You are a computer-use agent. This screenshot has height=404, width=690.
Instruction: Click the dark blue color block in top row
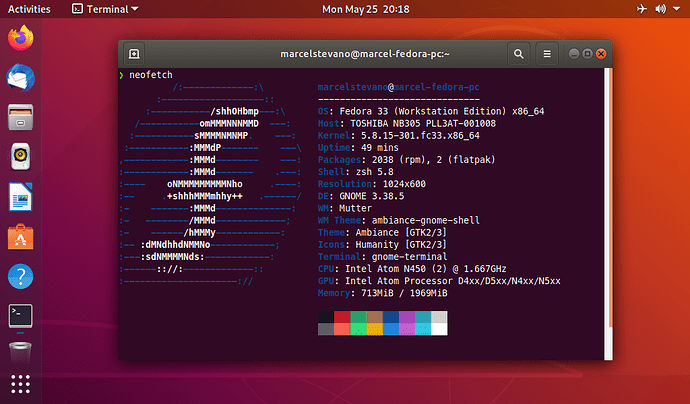coord(391,317)
